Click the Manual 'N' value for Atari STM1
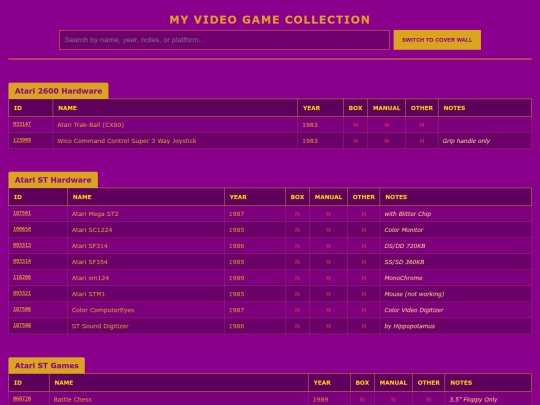The image size is (540, 405). pyautogui.click(x=328, y=294)
